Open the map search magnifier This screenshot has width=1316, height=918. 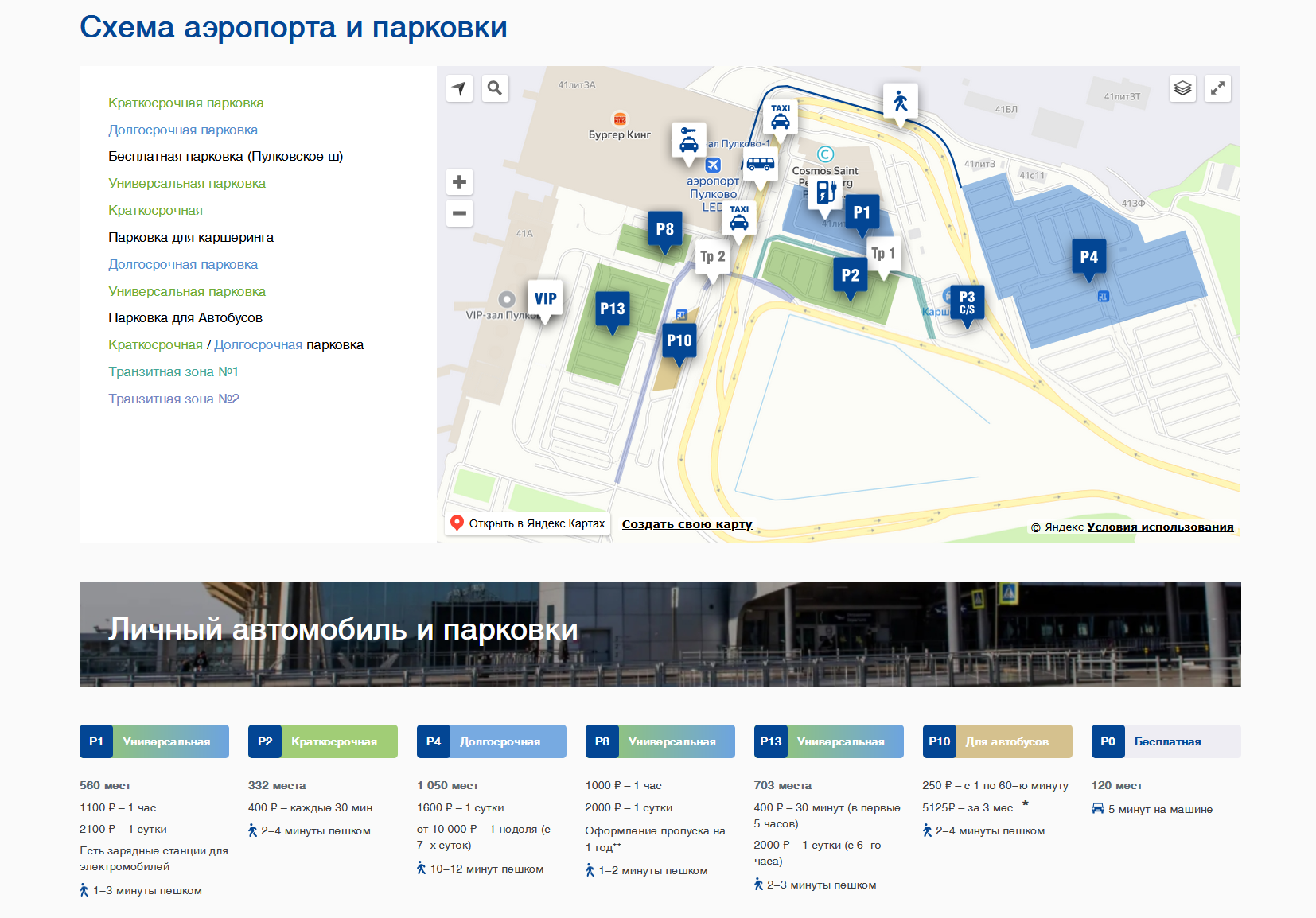pyautogui.click(x=495, y=88)
